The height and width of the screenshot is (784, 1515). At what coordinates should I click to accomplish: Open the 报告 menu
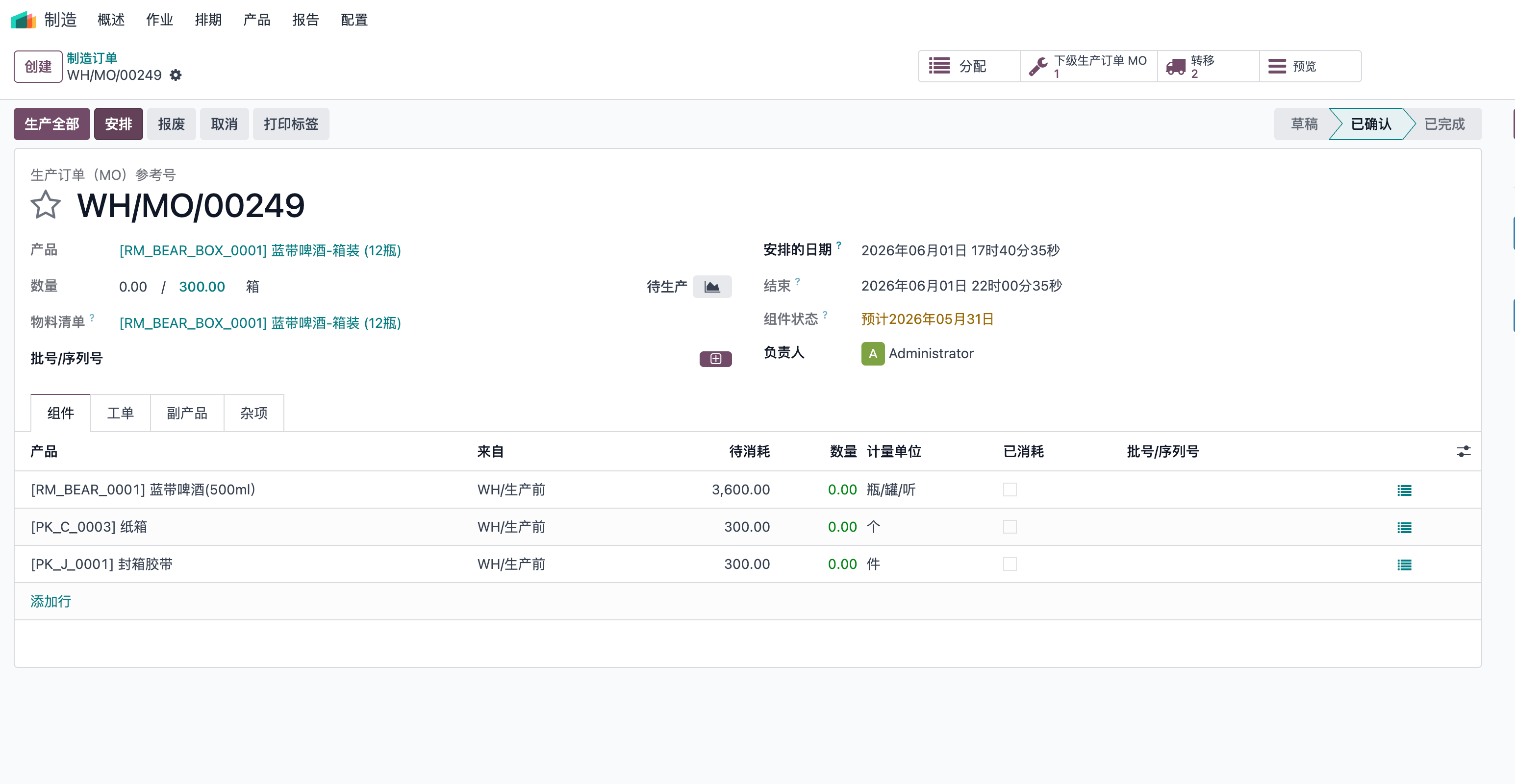coord(306,20)
